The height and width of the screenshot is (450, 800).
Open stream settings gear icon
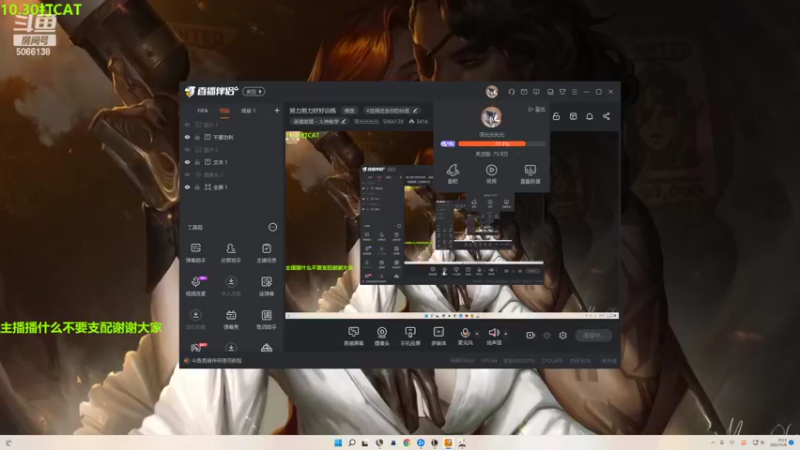click(x=563, y=335)
